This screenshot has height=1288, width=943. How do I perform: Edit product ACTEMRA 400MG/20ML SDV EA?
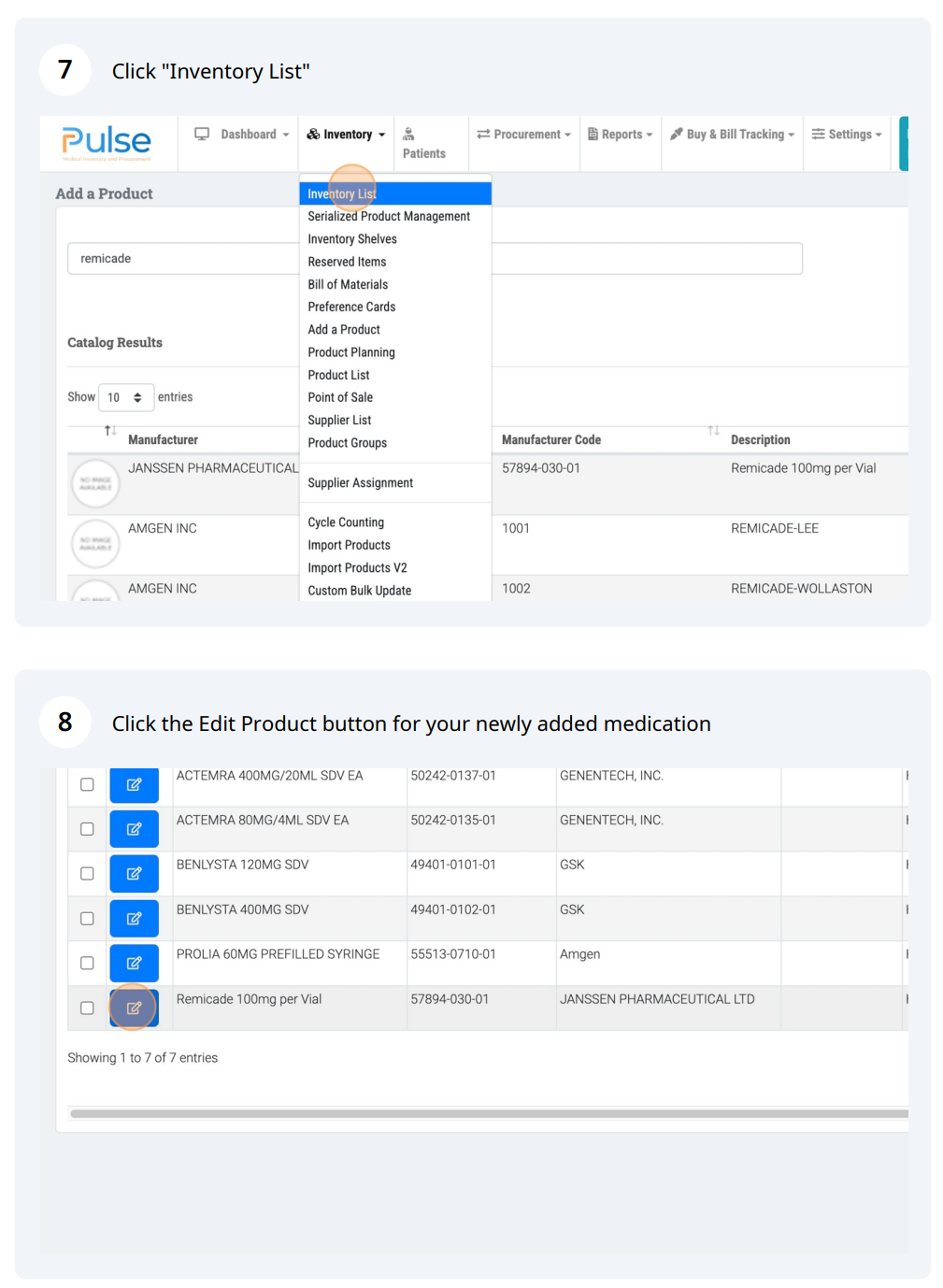click(134, 784)
